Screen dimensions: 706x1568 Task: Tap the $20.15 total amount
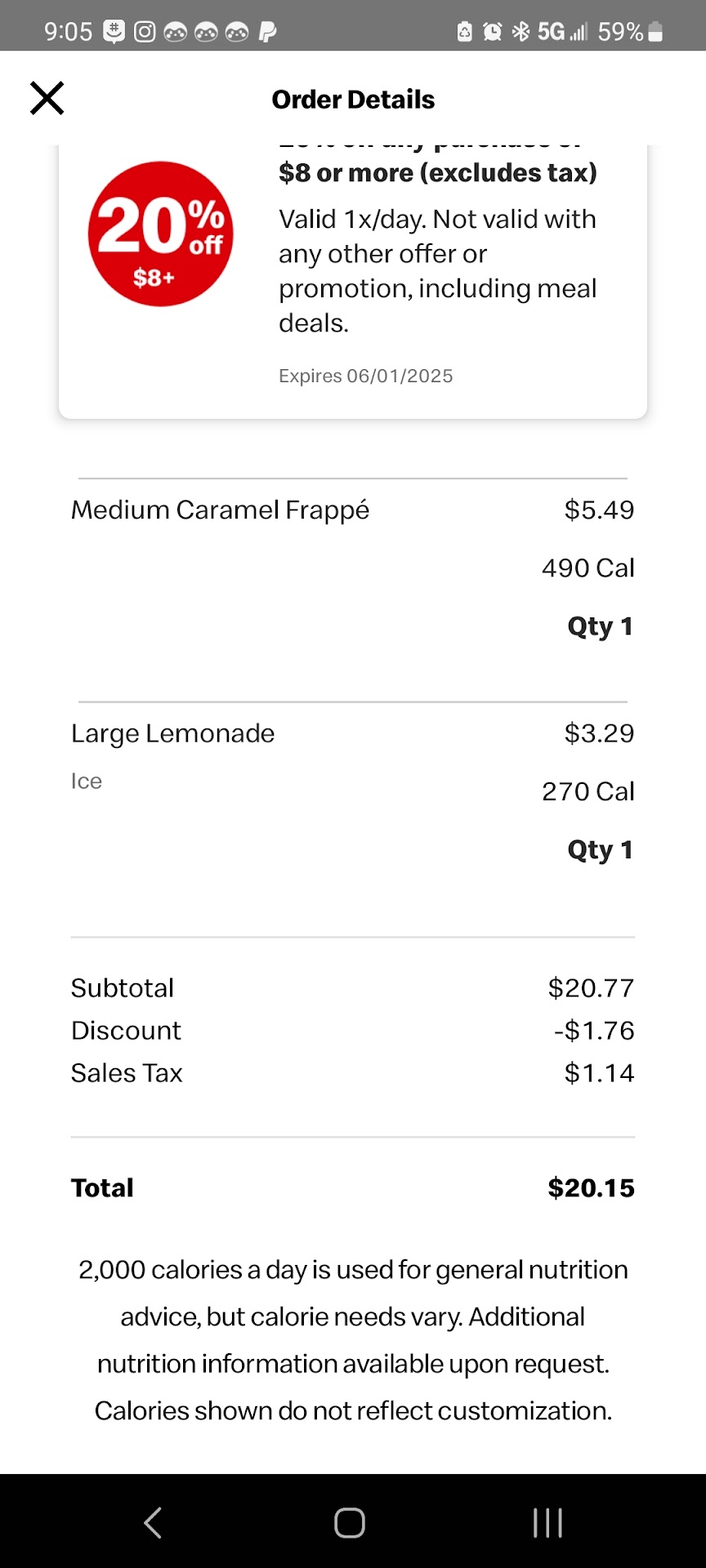tap(591, 1188)
